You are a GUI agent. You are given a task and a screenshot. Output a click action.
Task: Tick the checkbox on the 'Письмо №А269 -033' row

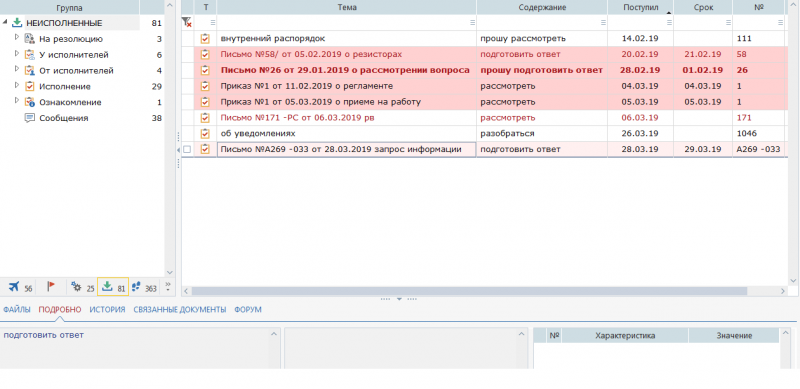pos(187,150)
